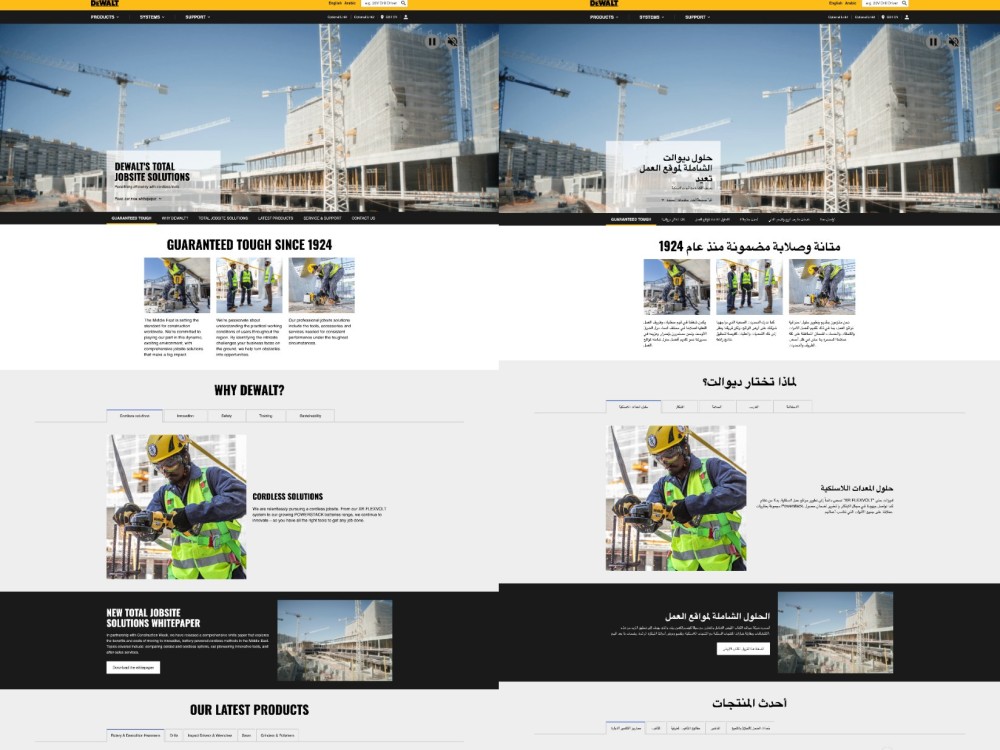This screenshot has width=1000, height=750.
Task: Jump to LATEST PRODUCTS in the anchor bar
Action: [276, 218]
